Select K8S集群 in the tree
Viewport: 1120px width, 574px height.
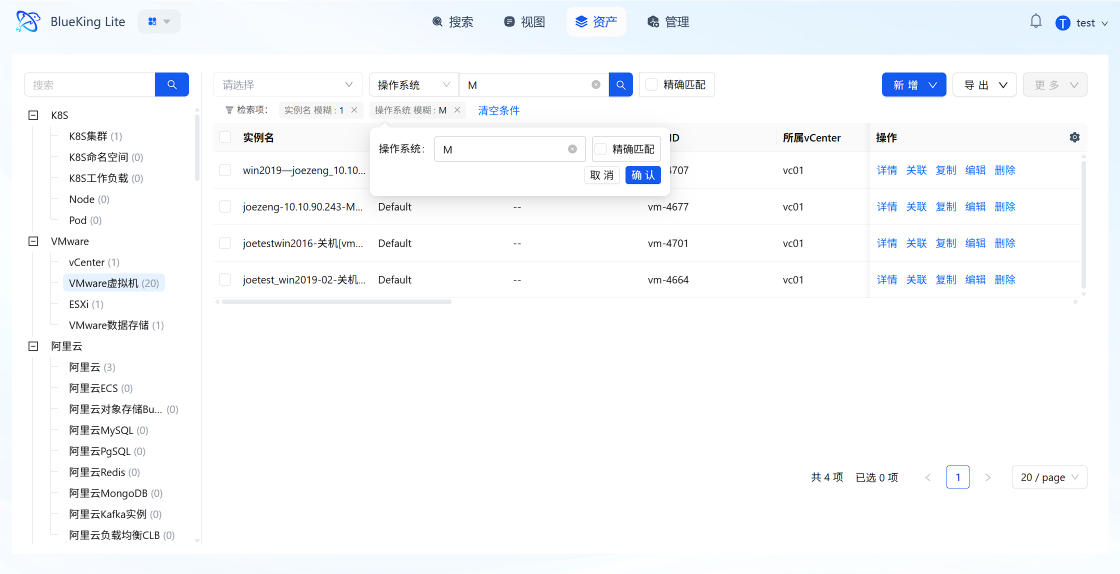96,136
